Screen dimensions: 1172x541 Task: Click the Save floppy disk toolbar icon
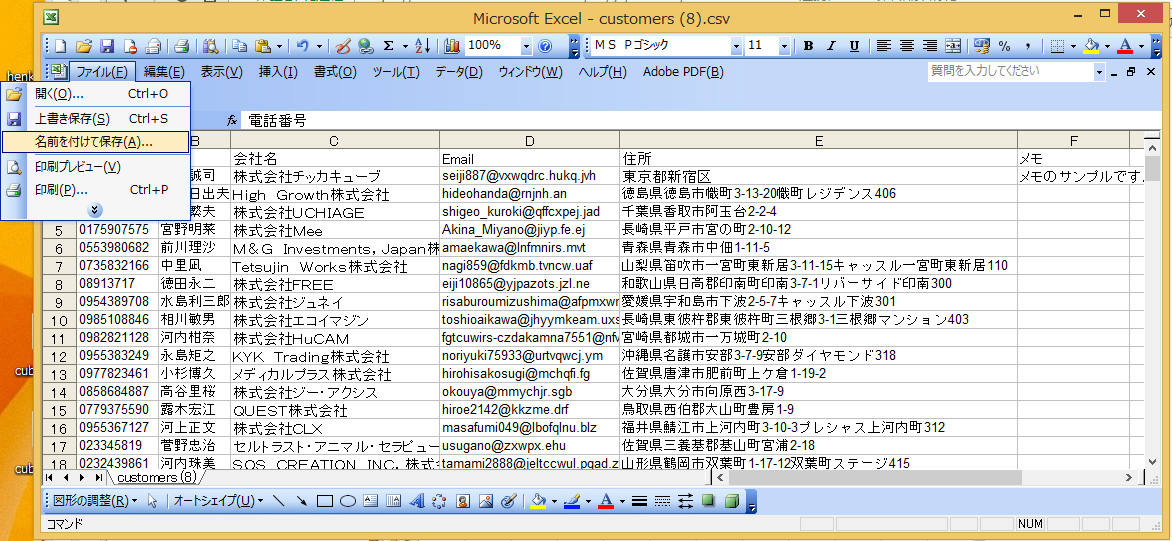coord(107,46)
